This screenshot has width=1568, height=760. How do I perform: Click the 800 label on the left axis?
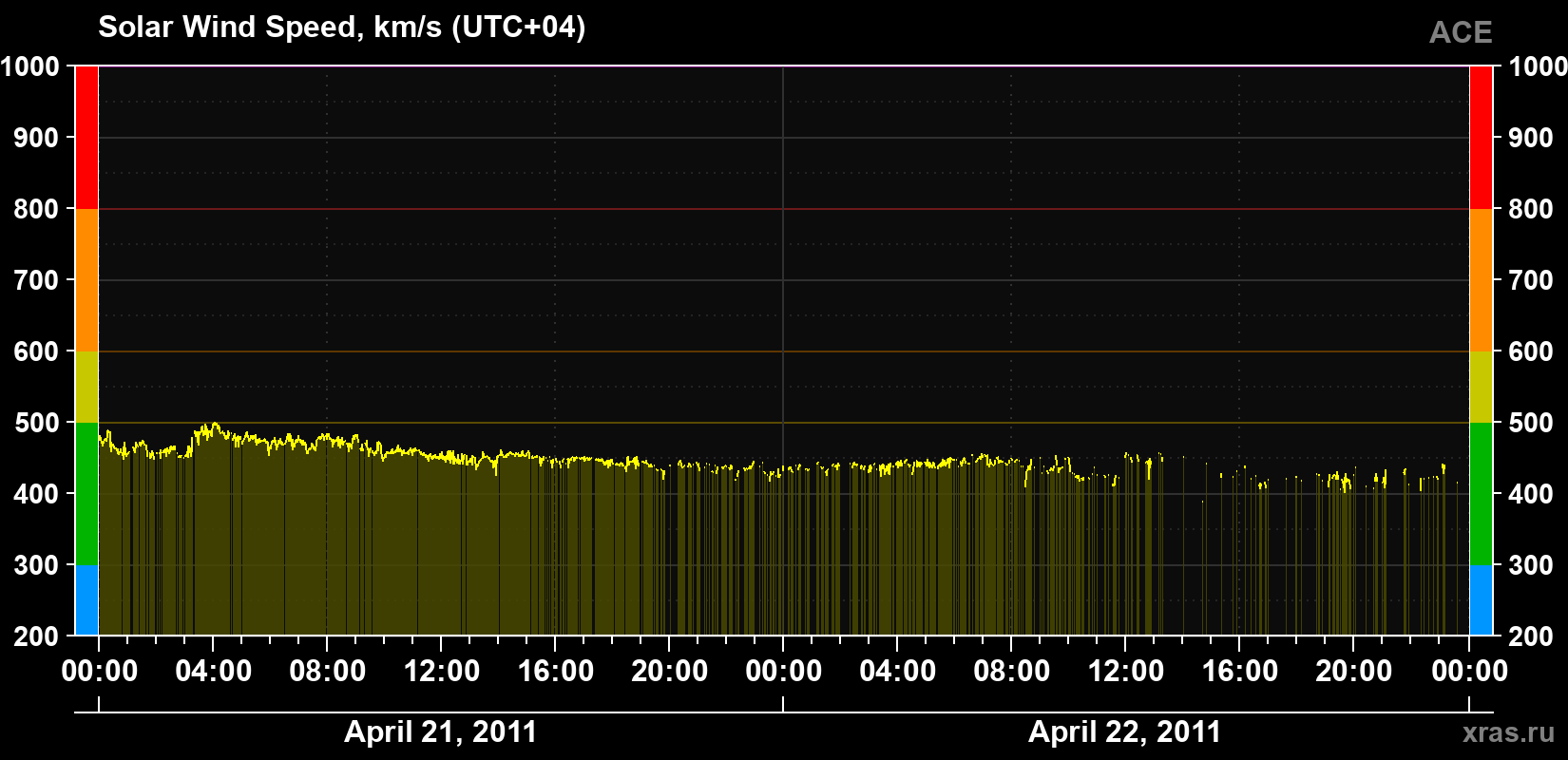[36, 209]
